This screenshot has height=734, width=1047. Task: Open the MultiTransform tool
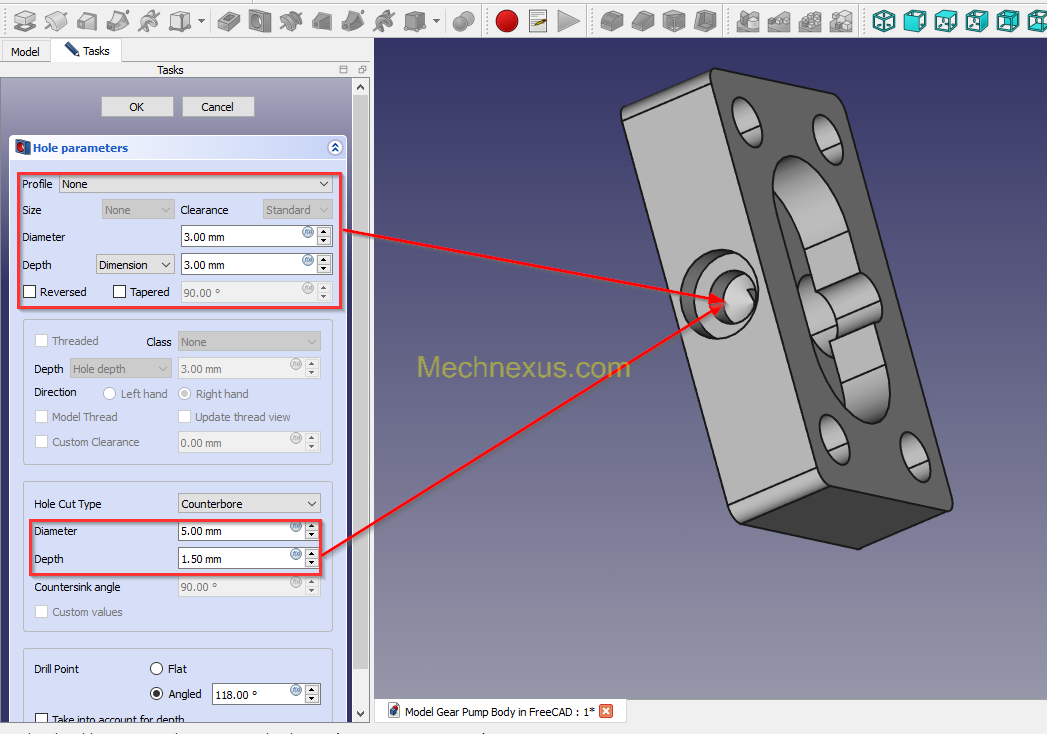(x=841, y=21)
